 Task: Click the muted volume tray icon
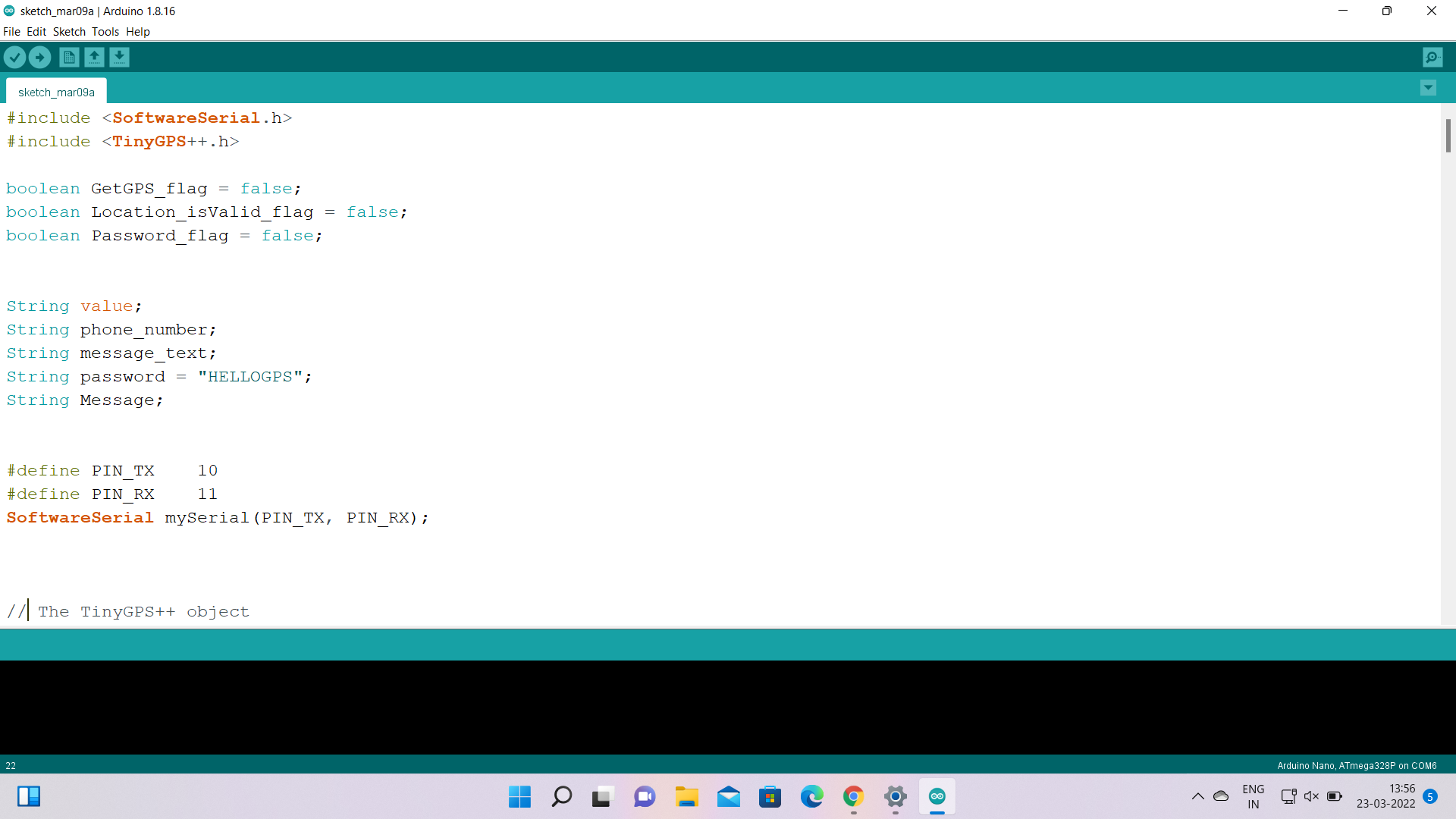click(x=1311, y=796)
